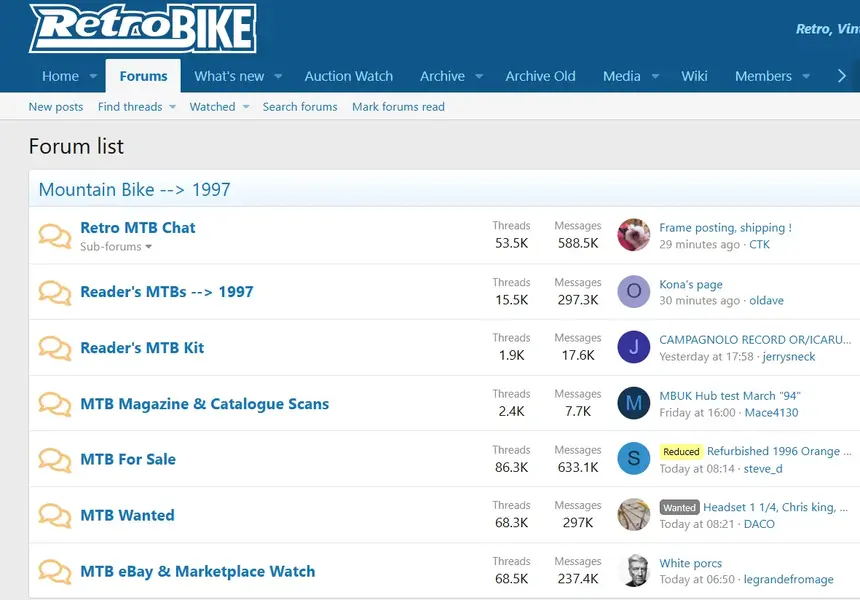Open legrandefromage's username link
Image resolution: width=860 pixels, height=600 pixels.
pyautogui.click(x=788, y=580)
